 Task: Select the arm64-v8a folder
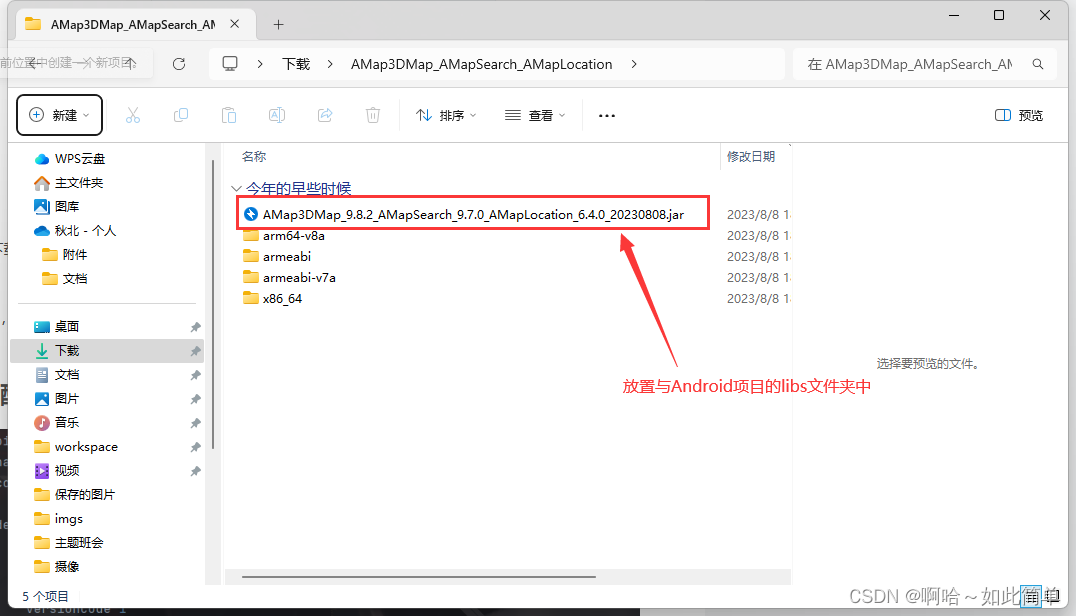(294, 235)
